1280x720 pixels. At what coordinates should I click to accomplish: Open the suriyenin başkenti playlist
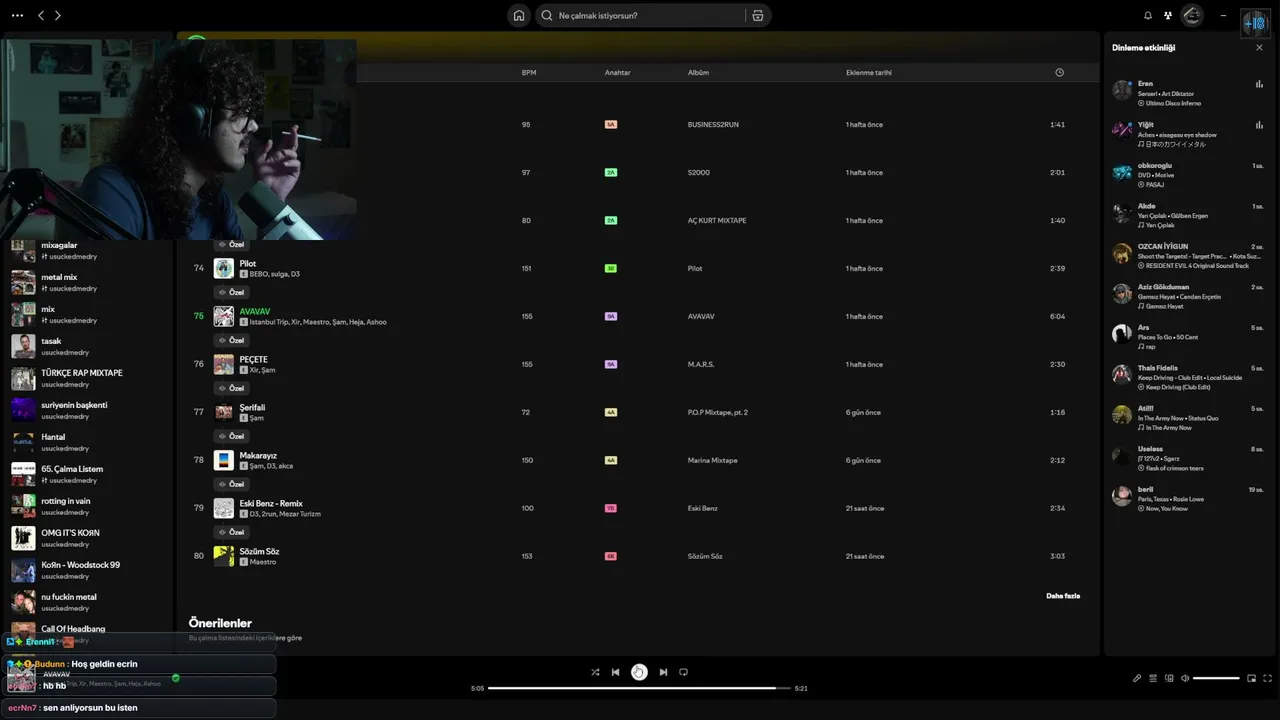[88, 410]
